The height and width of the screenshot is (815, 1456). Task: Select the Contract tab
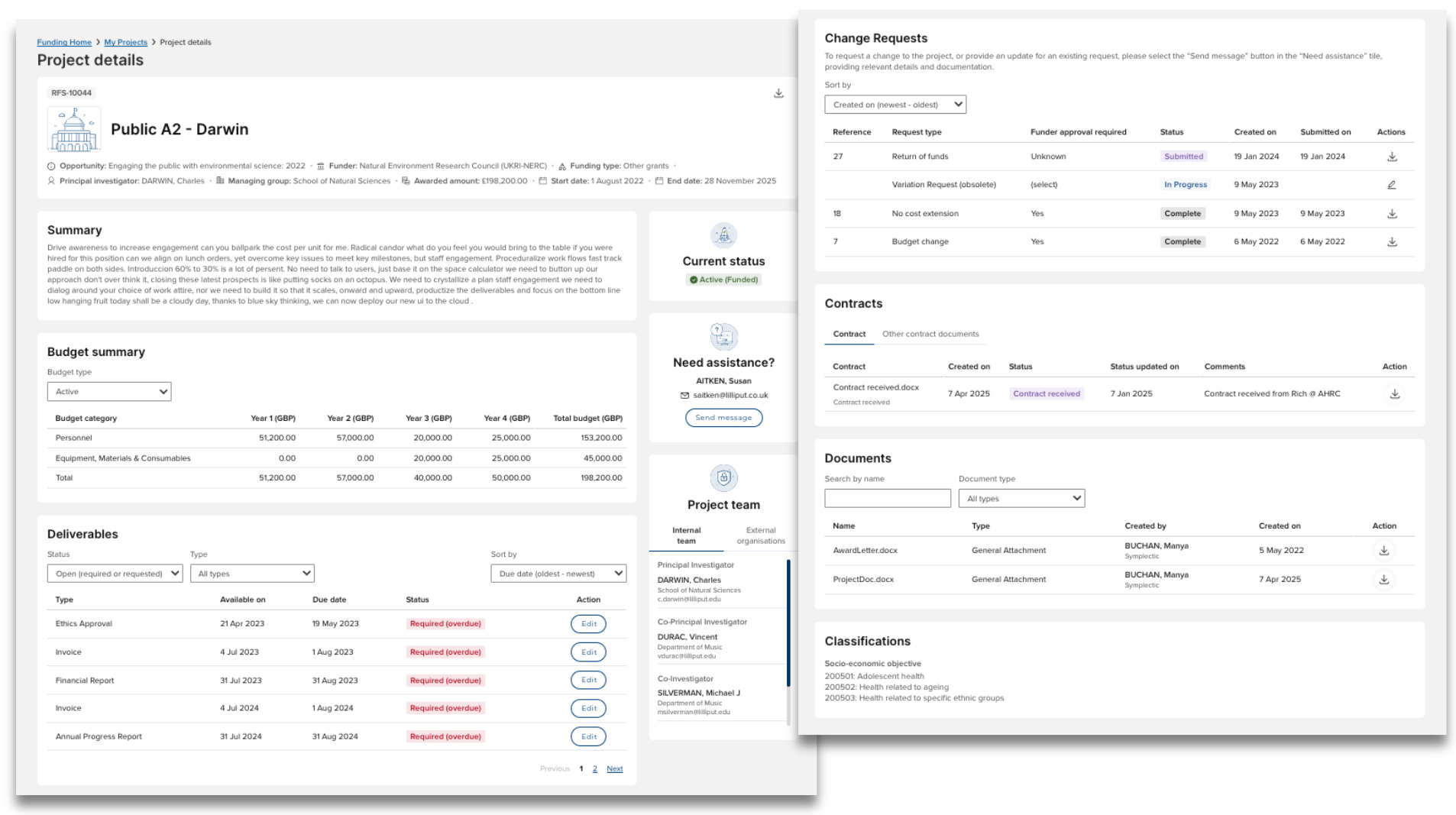coord(849,335)
